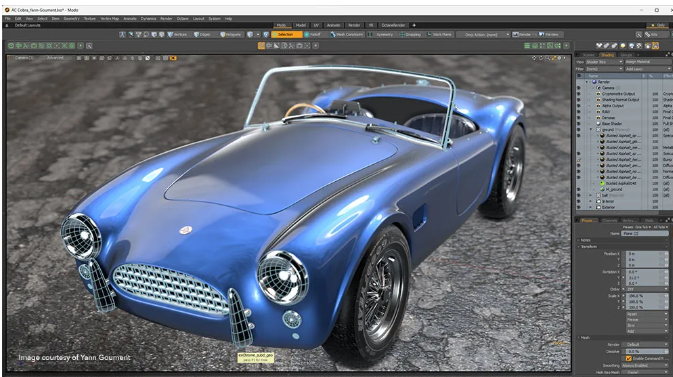Click the viewport pan arrows icon
Screen dimensions: 673x377
click(534, 58)
